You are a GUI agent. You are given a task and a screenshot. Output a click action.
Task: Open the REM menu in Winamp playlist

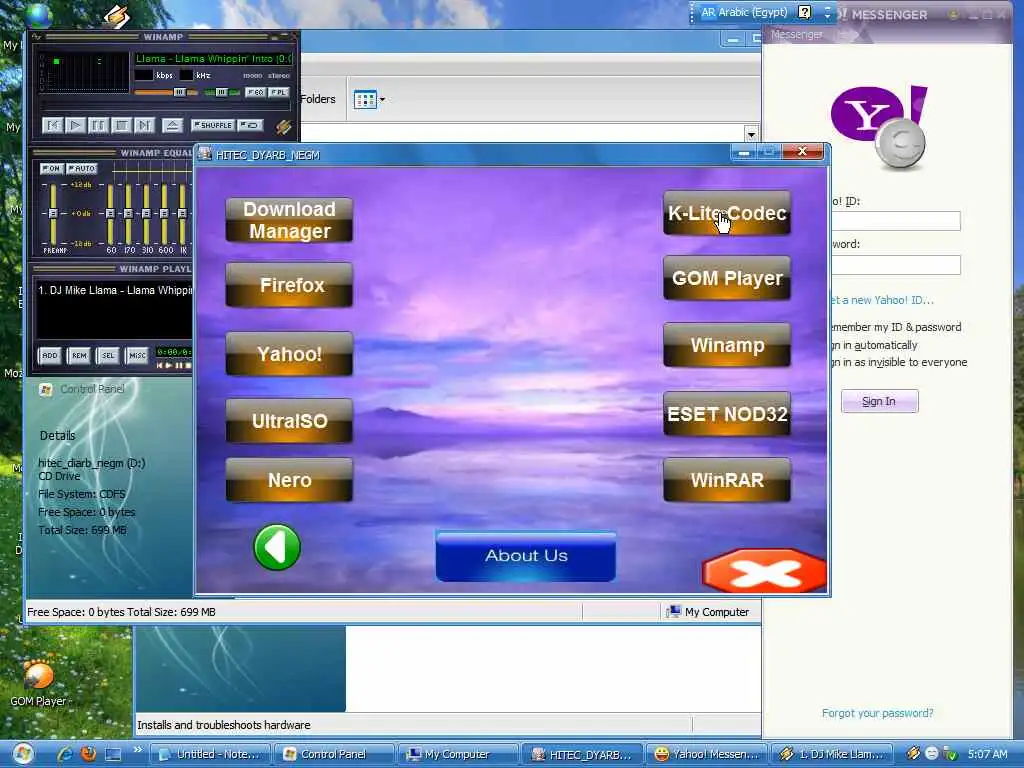[79, 356]
